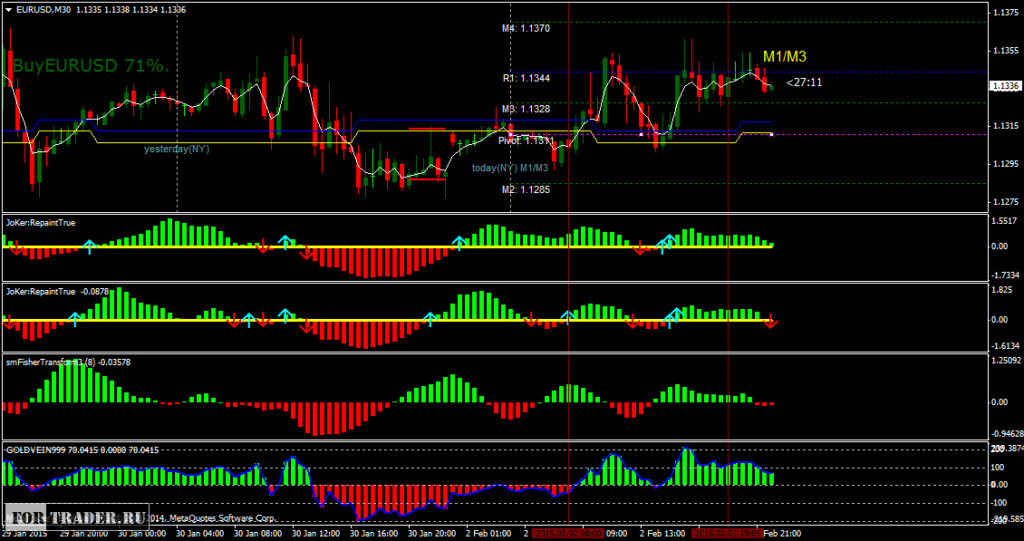Viewport: 1024px width, 541px height.
Task: Click the first cyan up arrow in top JoKer panel
Action: [x=88, y=243]
